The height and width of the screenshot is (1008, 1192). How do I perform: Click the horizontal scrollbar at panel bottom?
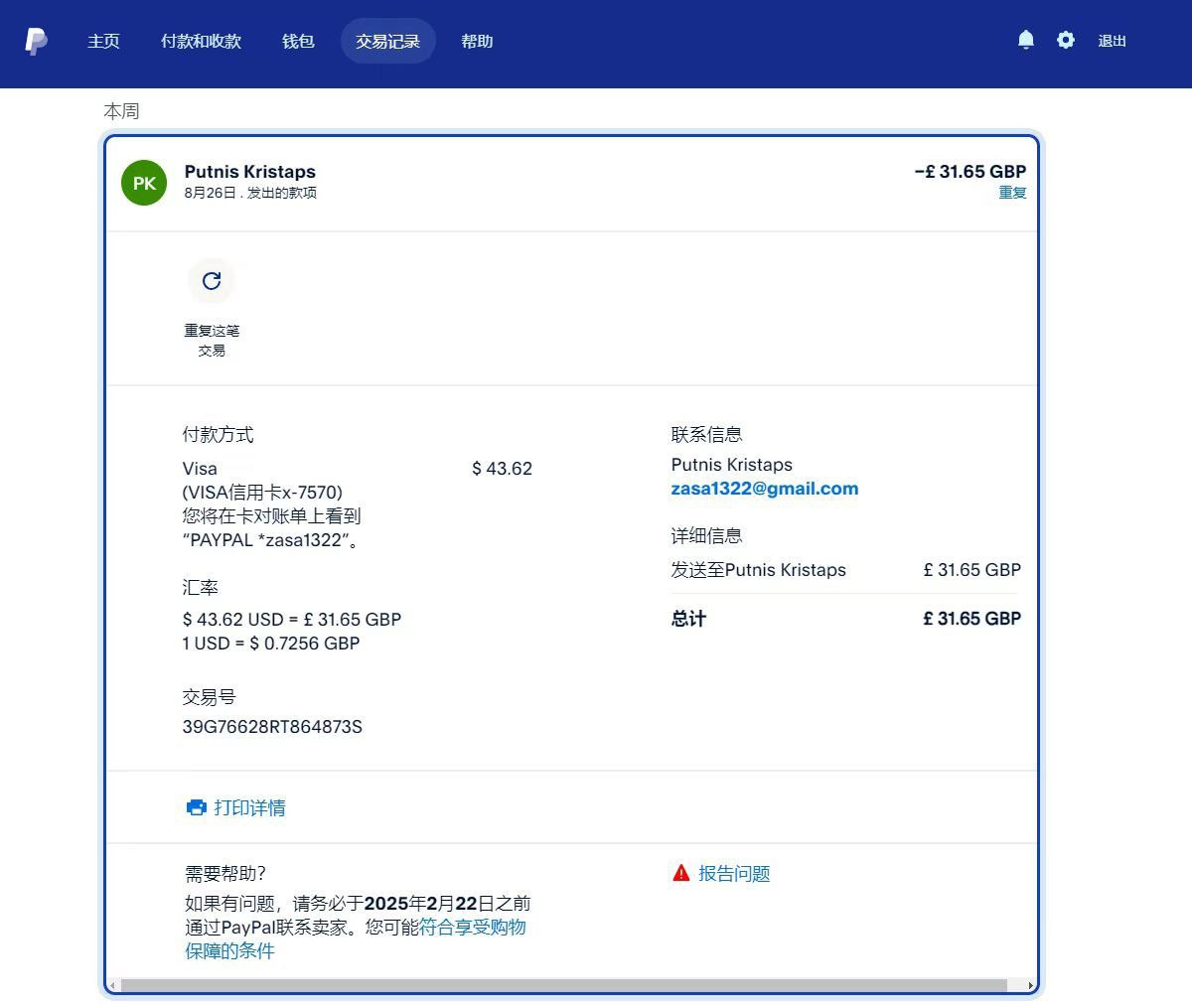[563, 985]
